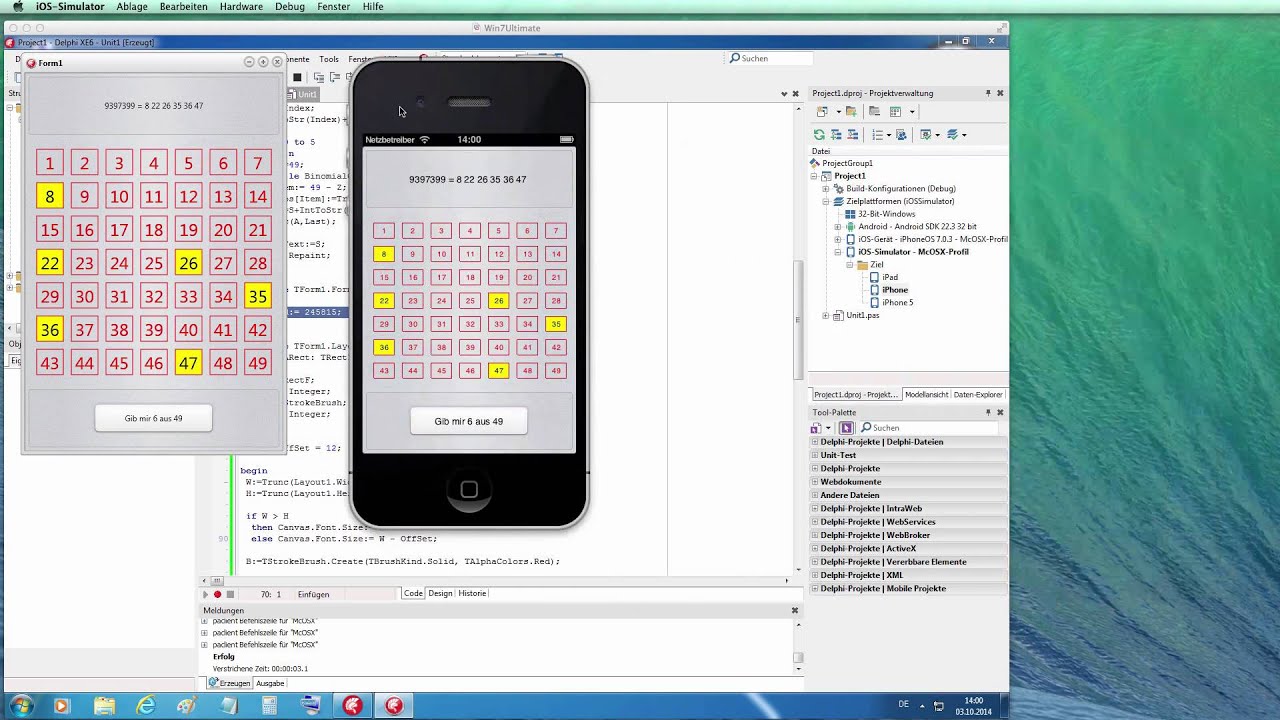Open Internet Explorer from the taskbar
Viewport: 1280px width, 720px height.
point(146,706)
